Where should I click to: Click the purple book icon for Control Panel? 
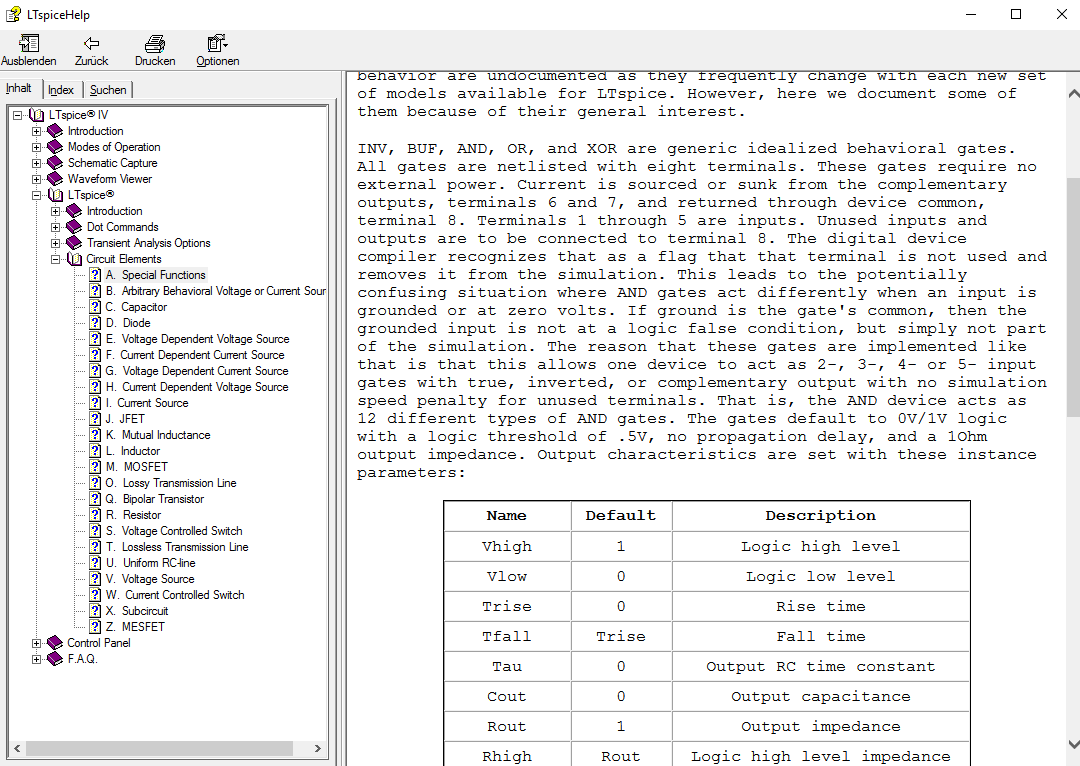(55, 643)
